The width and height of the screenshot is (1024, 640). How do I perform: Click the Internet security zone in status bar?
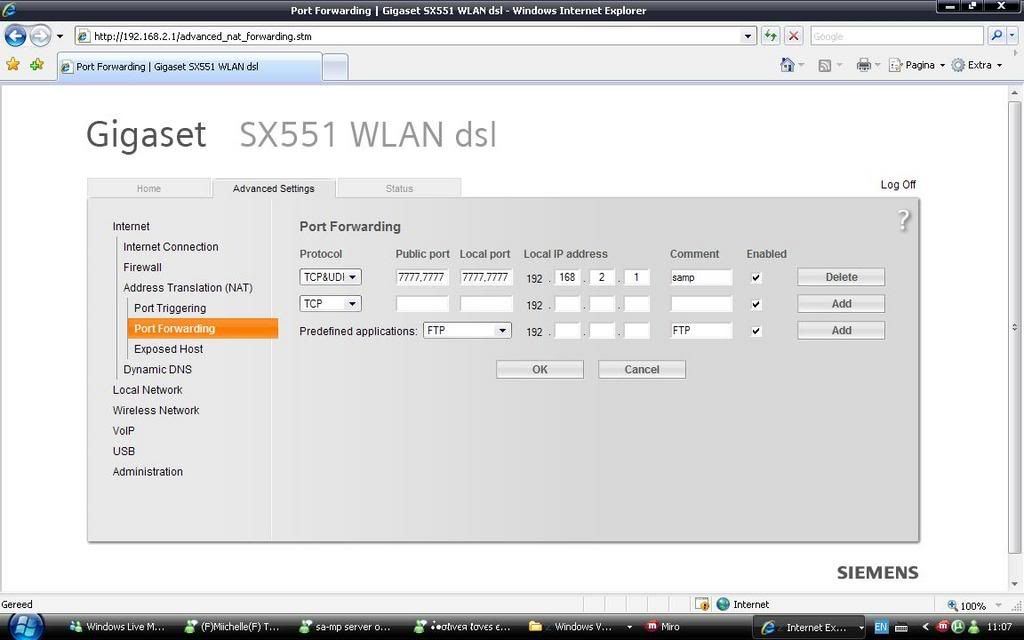pyautogui.click(x=743, y=605)
